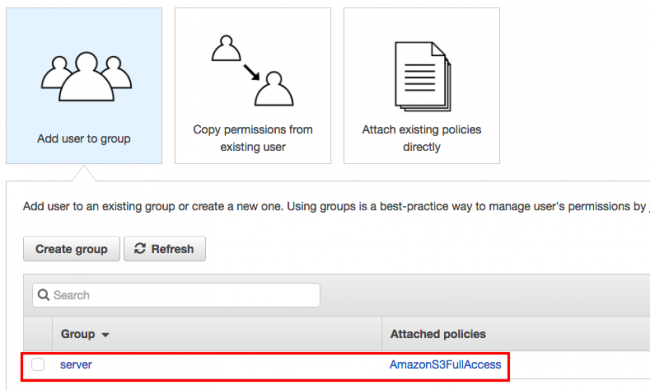Click the three-people group icon
The image size is (650, 390).
(86, 77)
